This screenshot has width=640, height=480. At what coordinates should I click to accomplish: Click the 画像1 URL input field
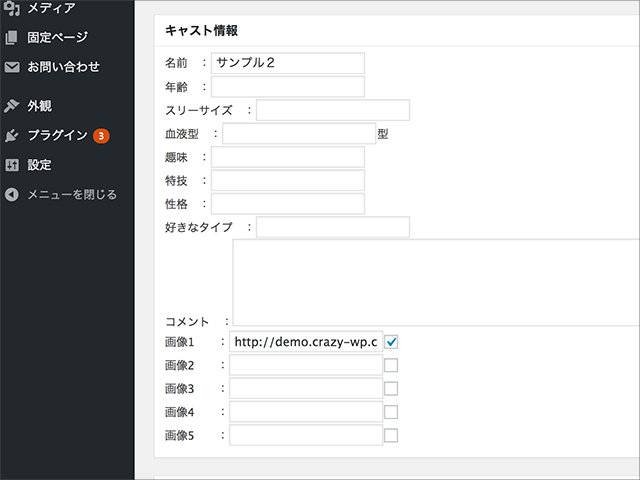[305, 342]
